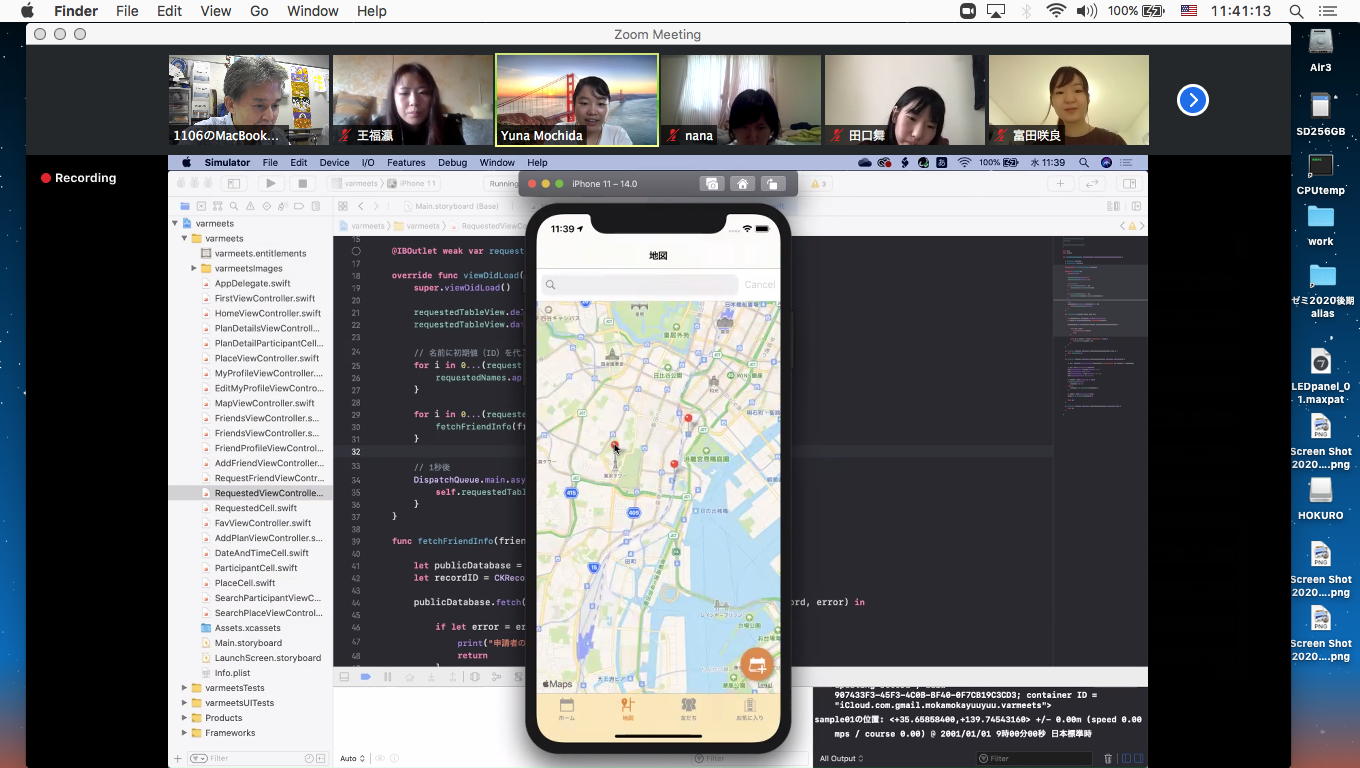Expand the varmeetsImages folder

coord(194,268)
